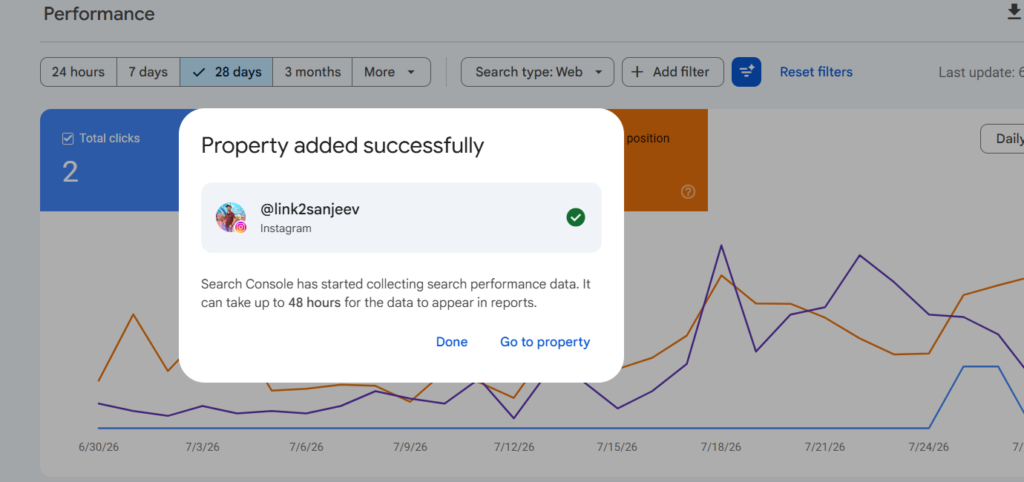
Task: Click the 48 hours bold text
Action: (314, 303)
